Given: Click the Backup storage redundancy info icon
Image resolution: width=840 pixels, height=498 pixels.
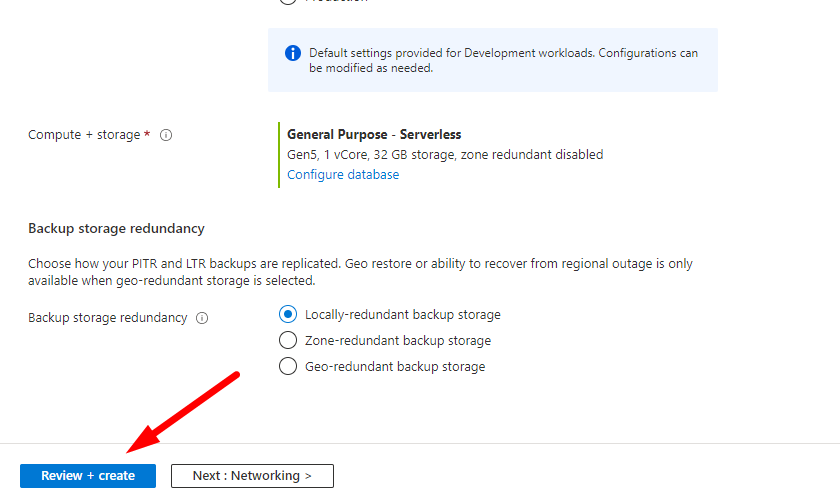Looking at the screenshot, I should (x=202, y=318).
